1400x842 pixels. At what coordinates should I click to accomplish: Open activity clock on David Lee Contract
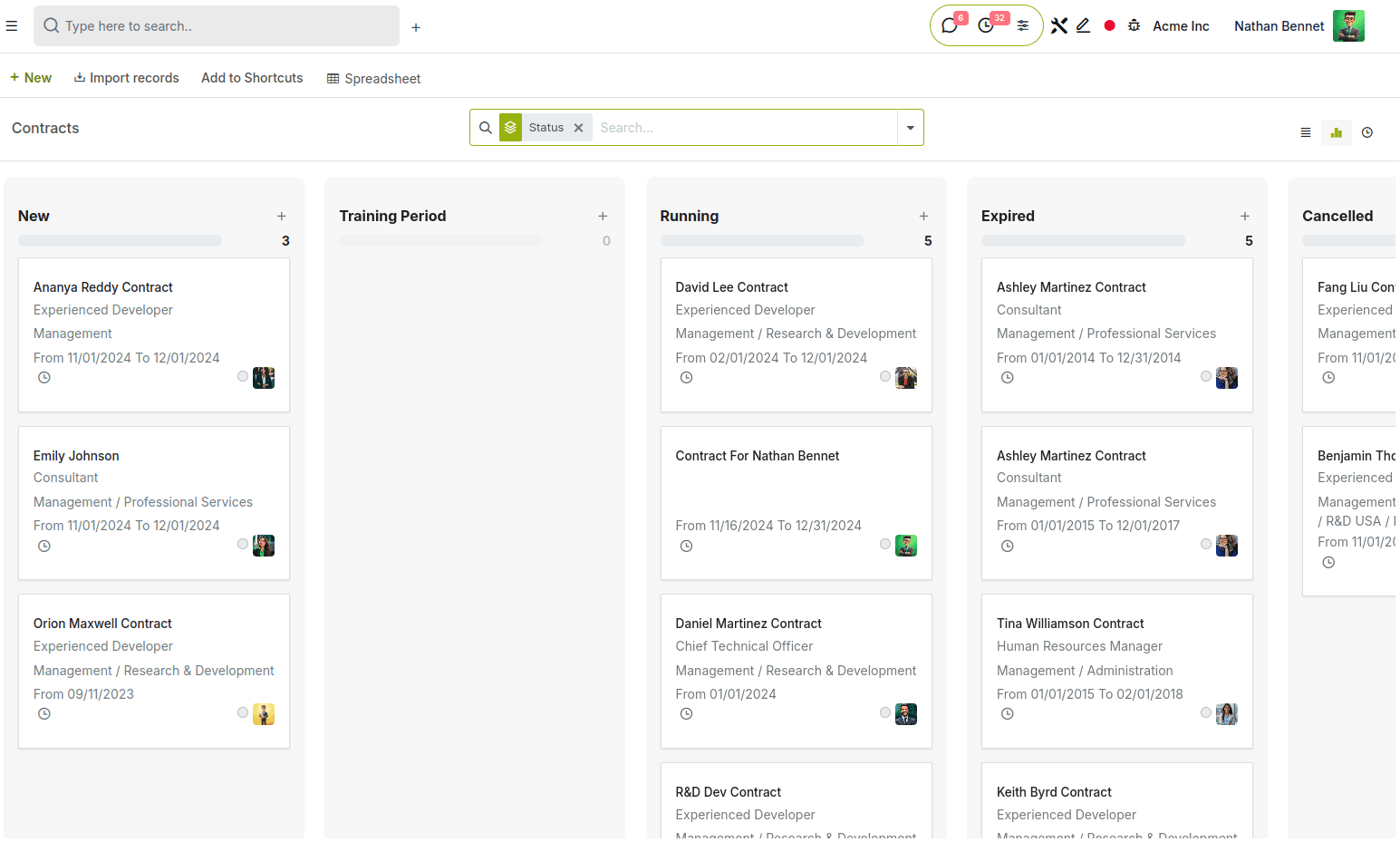pyautogui.click(x=687, y=378)
